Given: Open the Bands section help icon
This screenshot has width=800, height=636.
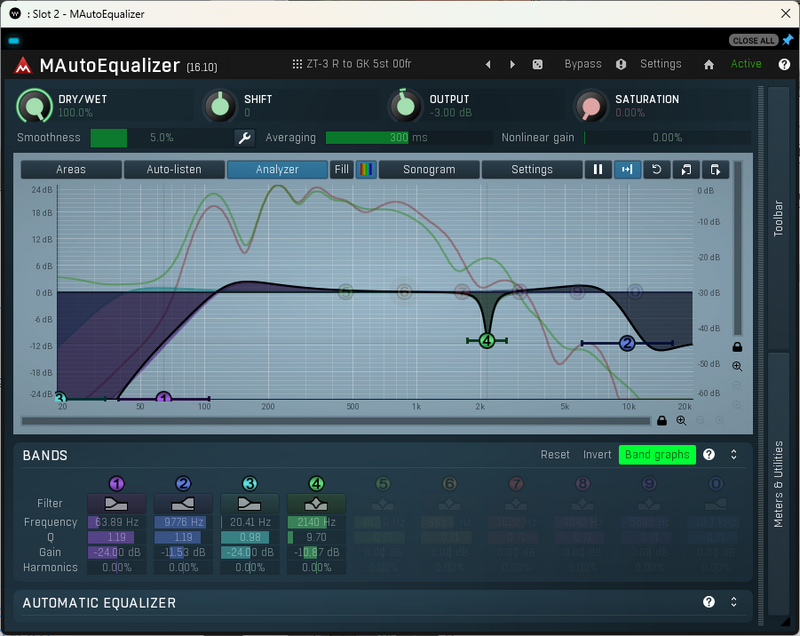Looking at the screenshot, I should 709,454.
